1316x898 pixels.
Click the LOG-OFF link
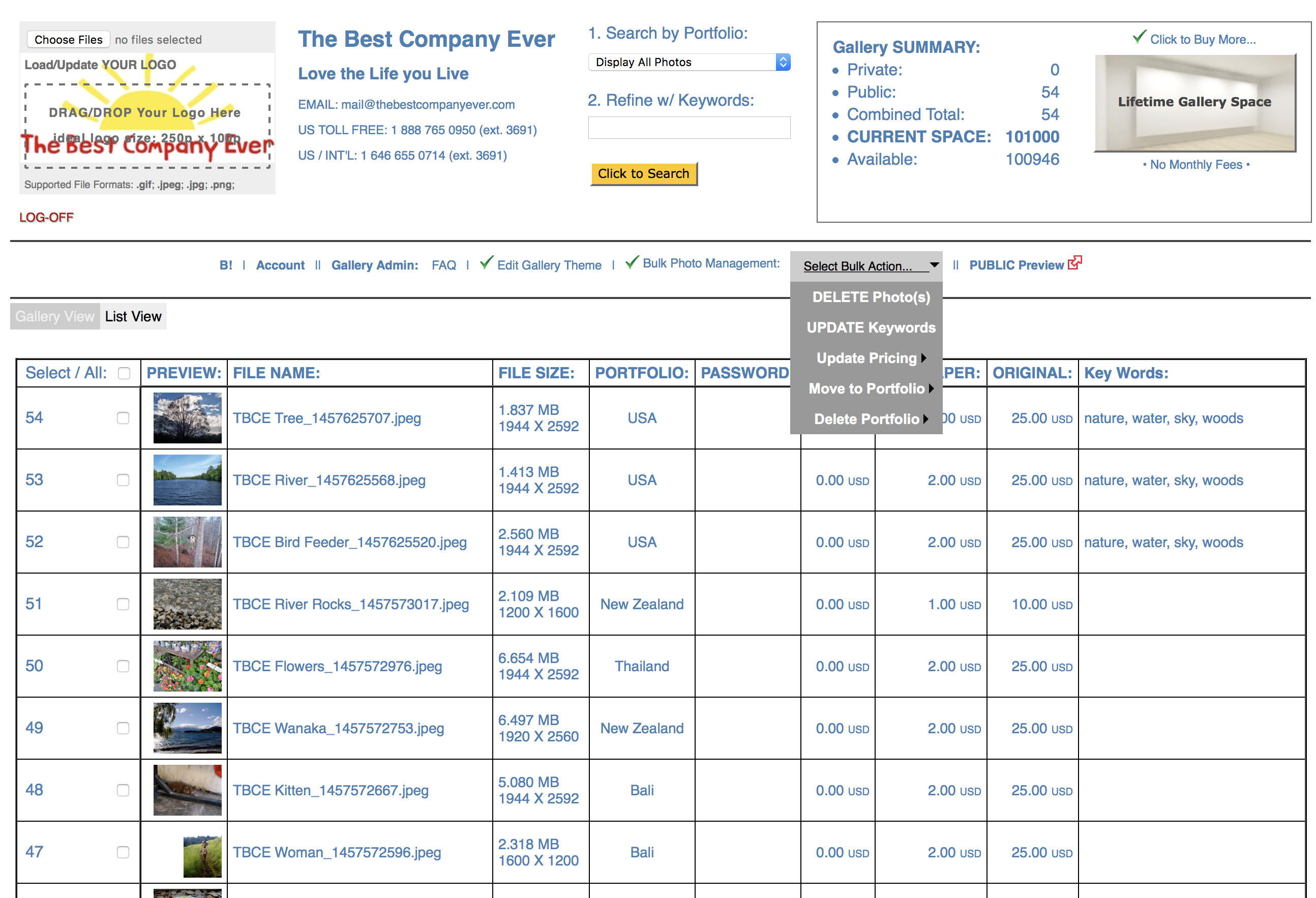coord(46,218)
